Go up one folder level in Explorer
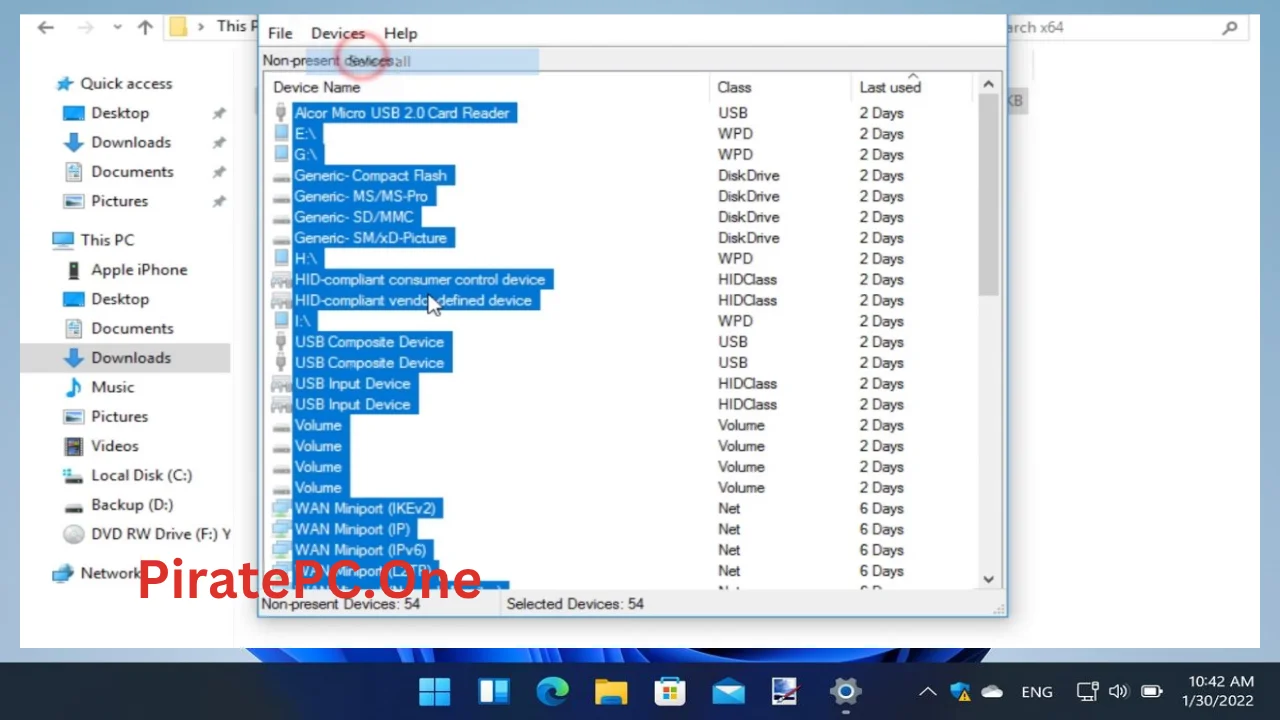This screenshot has height=720, width=1280. 145,27
